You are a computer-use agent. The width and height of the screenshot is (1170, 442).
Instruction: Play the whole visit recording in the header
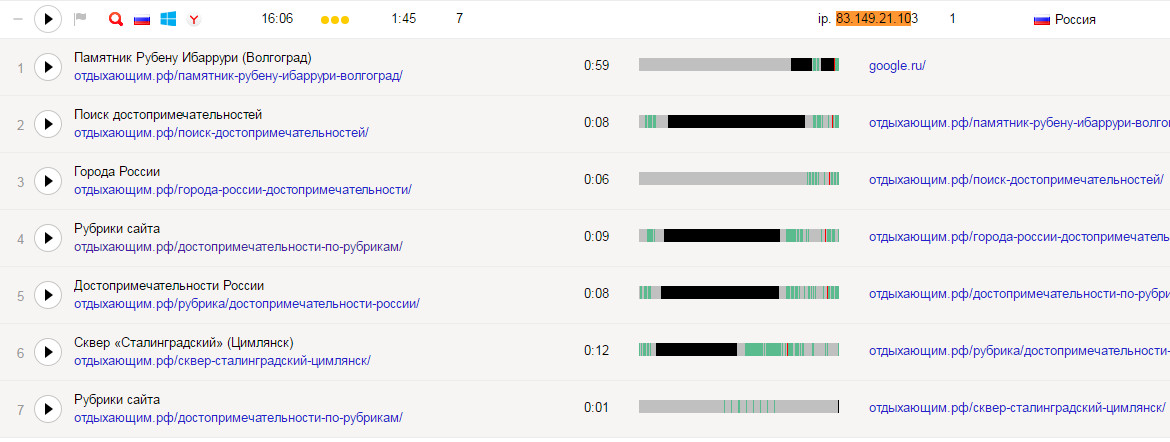click(x=48, y=19)
